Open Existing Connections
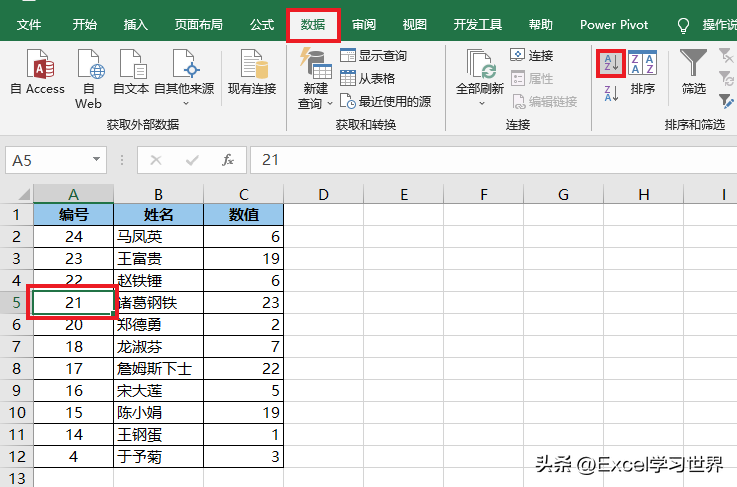Image resolution: width=737 pixels, height=487 pixels. [252, 72]
